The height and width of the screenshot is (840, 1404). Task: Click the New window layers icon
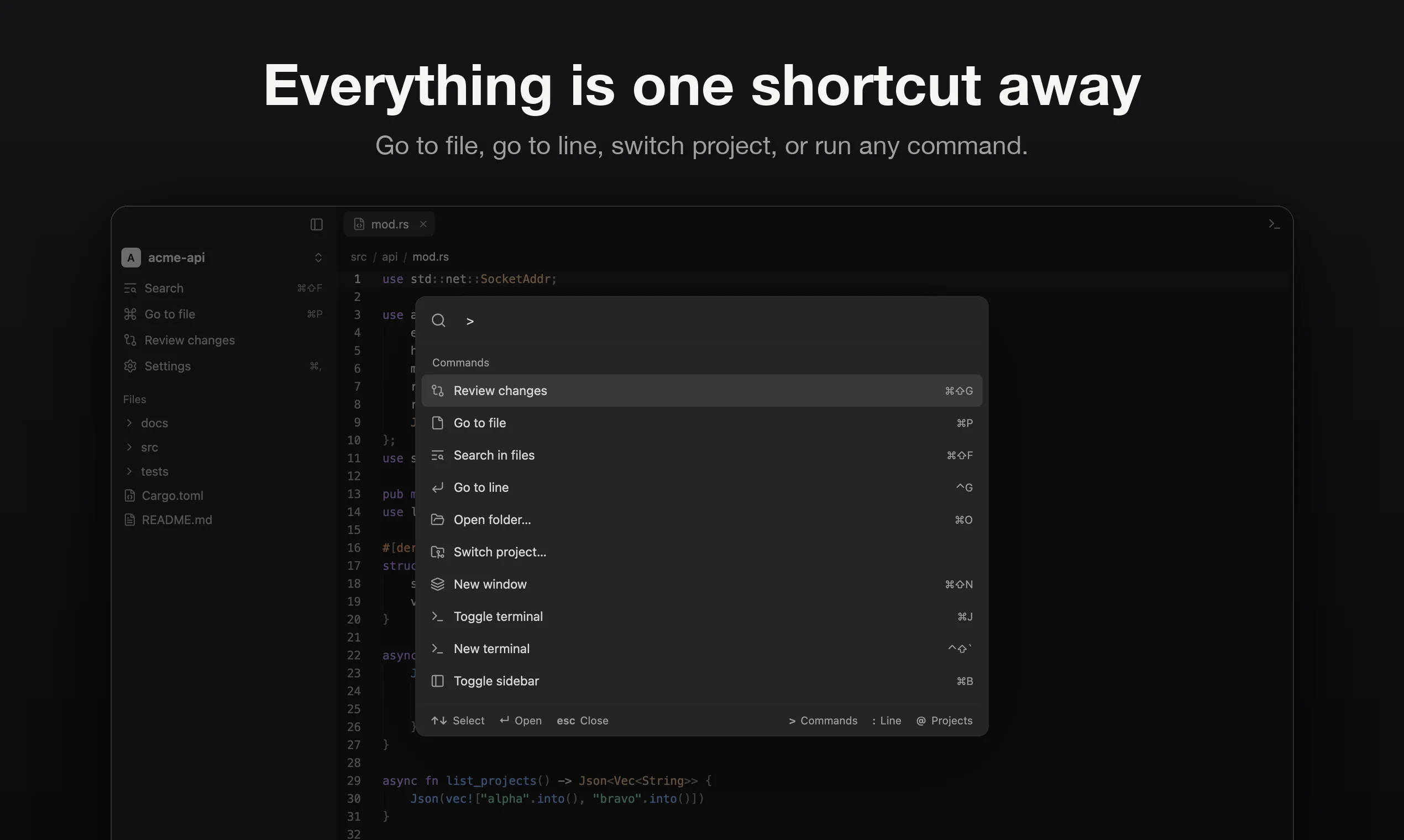pyautogui.click(x=437, y=584)
